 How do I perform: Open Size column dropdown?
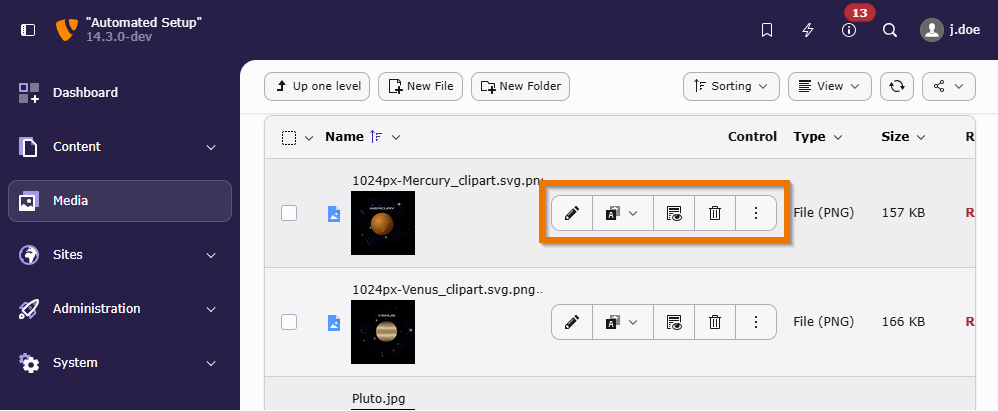tap(903, 137)
